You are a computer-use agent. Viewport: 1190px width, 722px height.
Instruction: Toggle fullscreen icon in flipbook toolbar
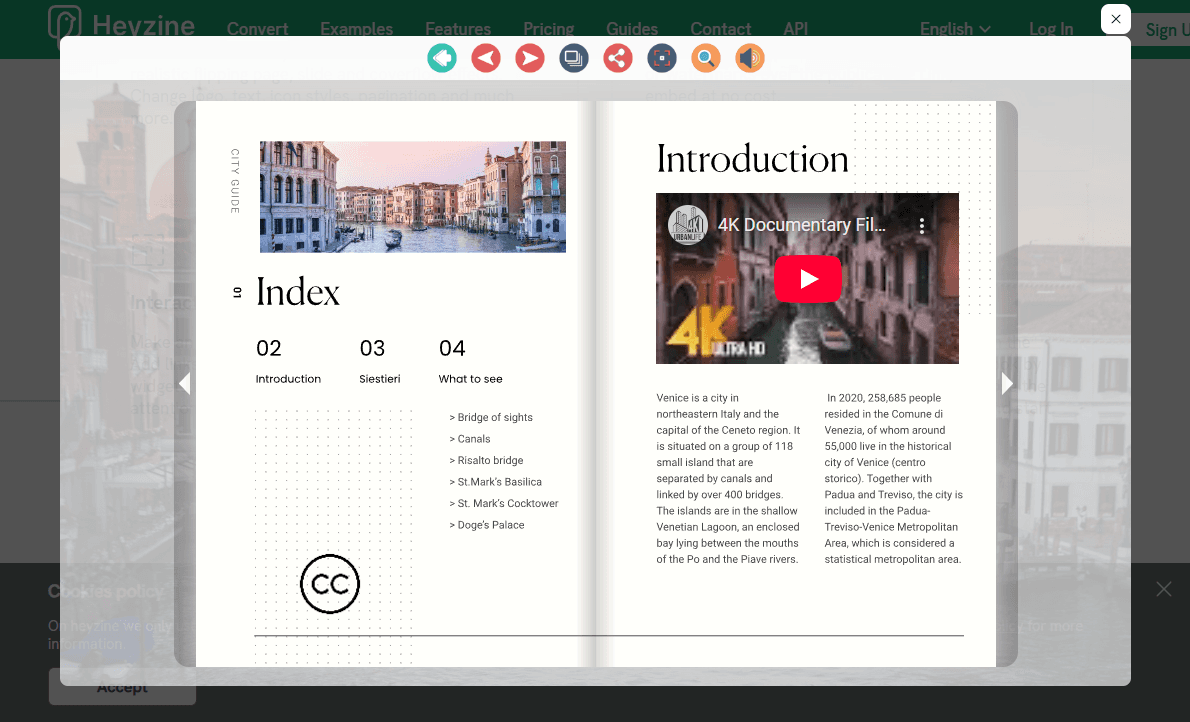tap(662, 58)
